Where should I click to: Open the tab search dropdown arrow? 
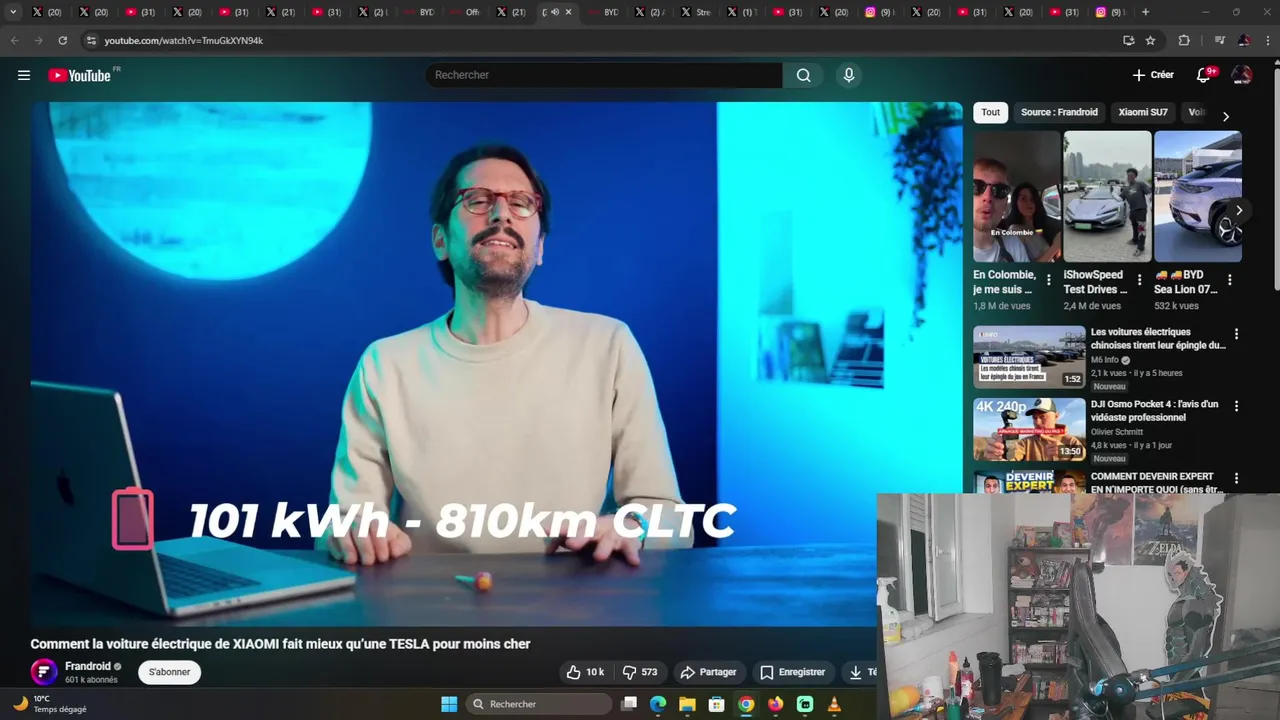(13, 12)
